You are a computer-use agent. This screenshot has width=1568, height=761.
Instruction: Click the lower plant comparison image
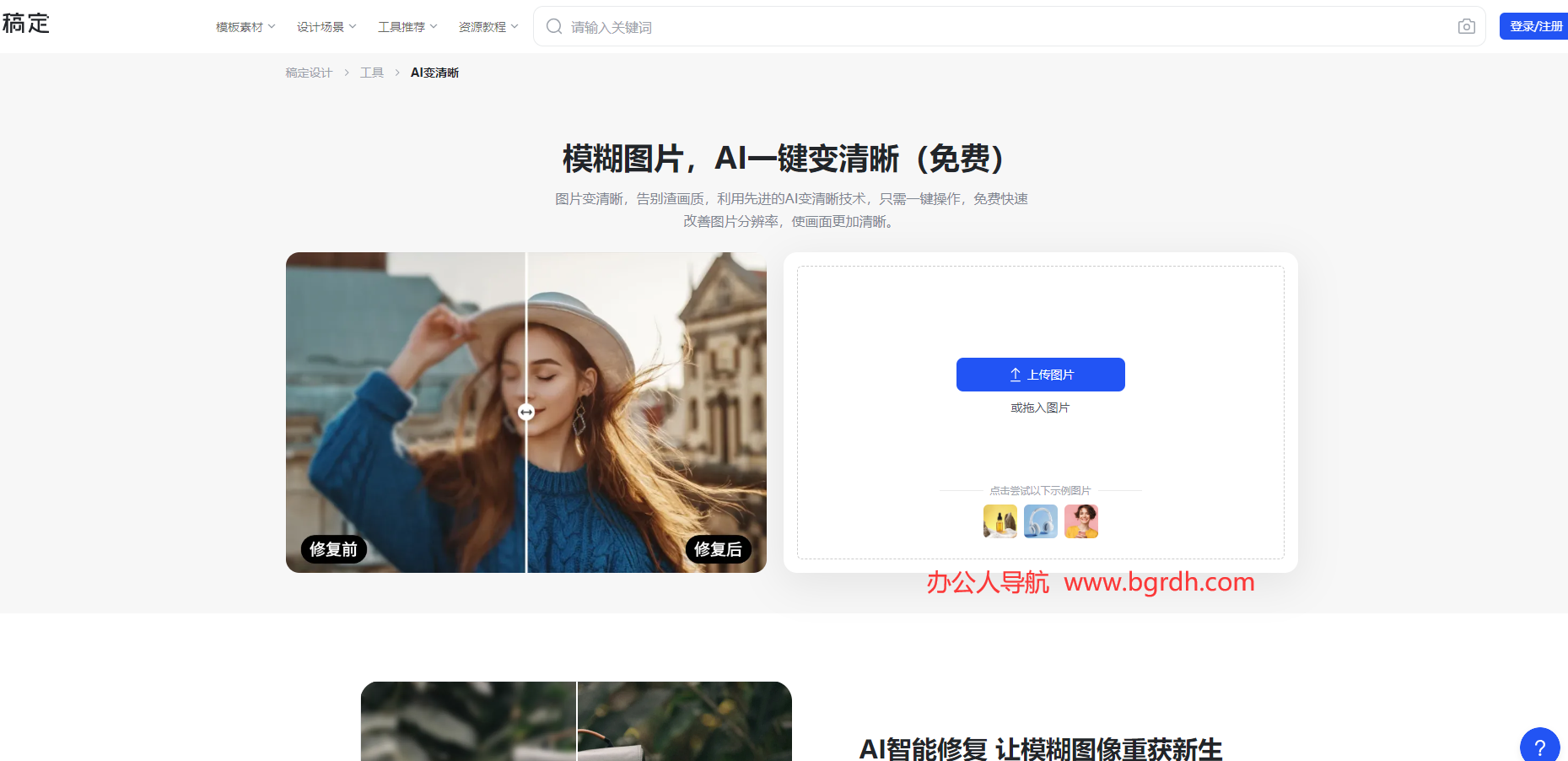click(x=576, y=721)
